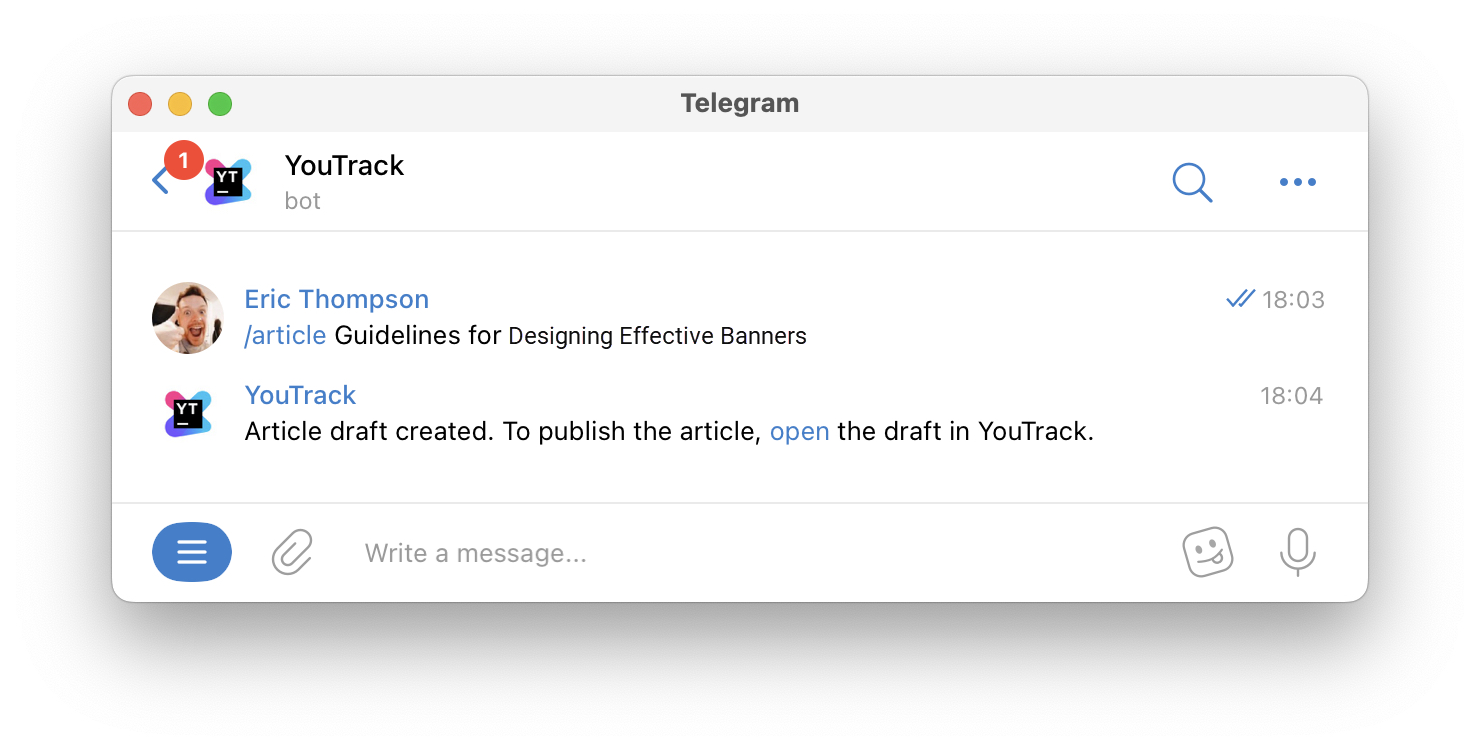This screenshot has width=1480, height=750.
Task: Select the 18:04 message timestamp
Action: pyautogui.click(x=1292, y=395)
